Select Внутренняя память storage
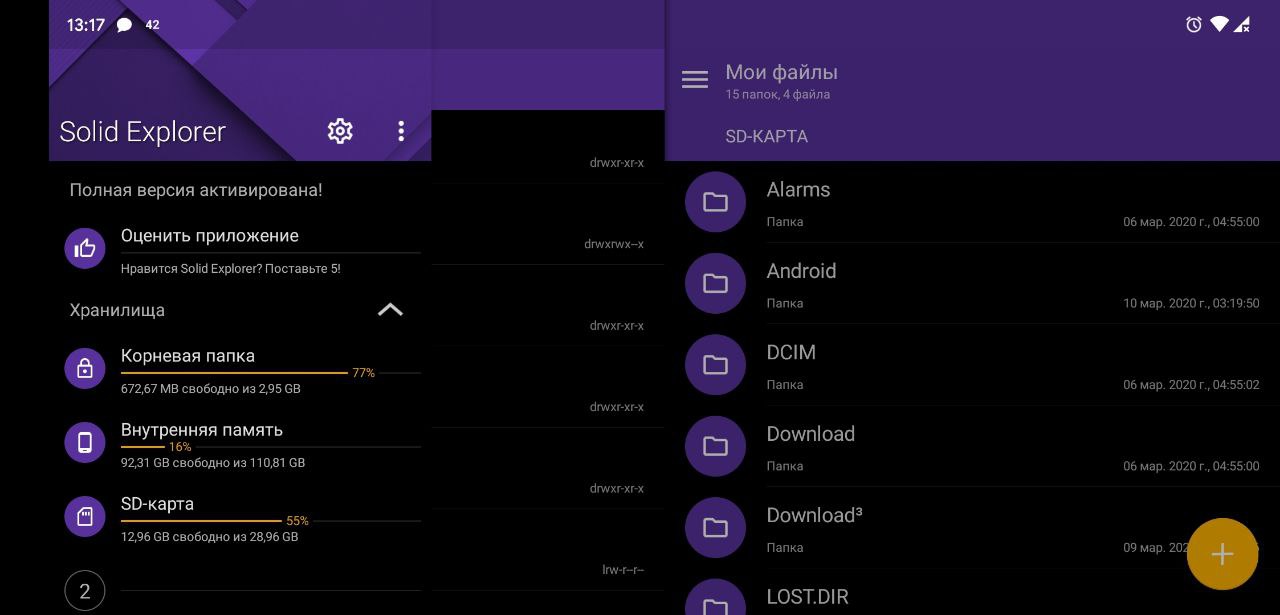Screen dimensions: 1280x615 pyautogui.click(x=242, y=444)
